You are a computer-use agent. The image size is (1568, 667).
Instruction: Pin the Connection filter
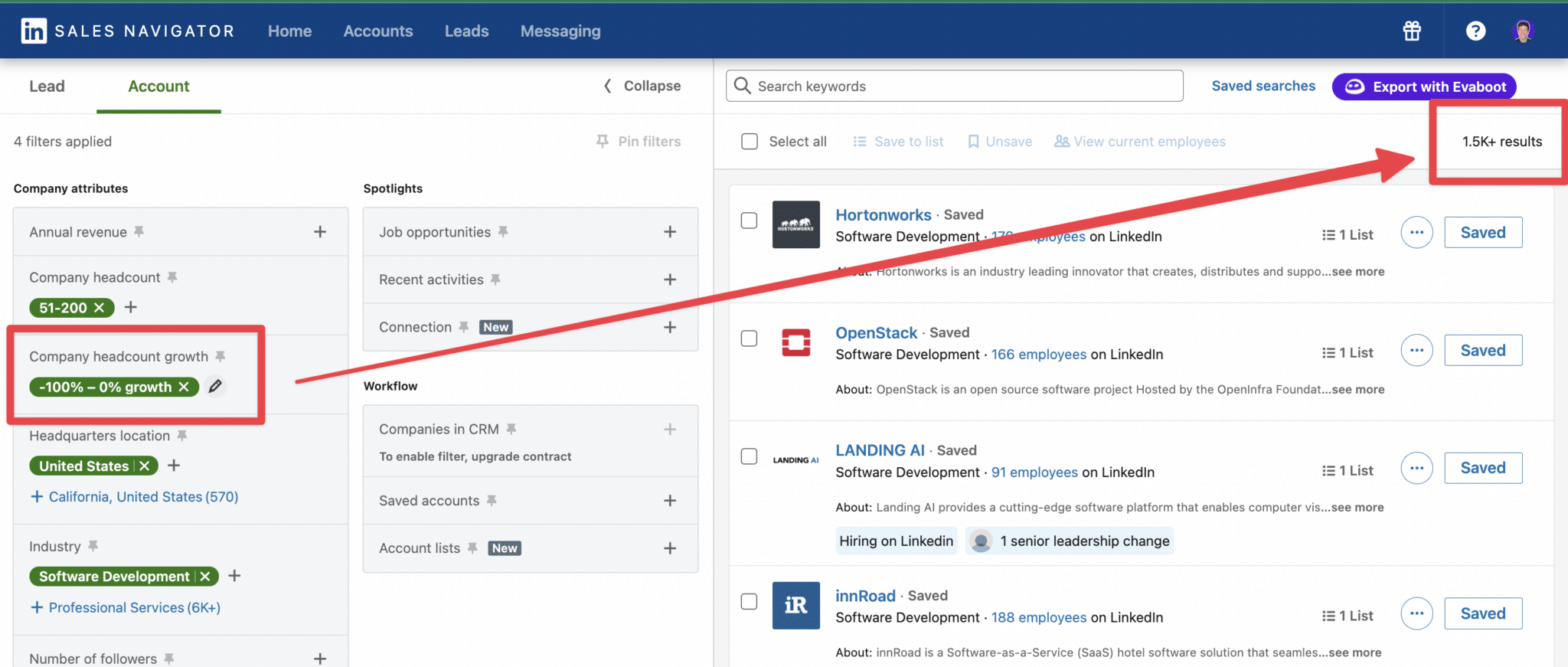[x=463, y=327]
